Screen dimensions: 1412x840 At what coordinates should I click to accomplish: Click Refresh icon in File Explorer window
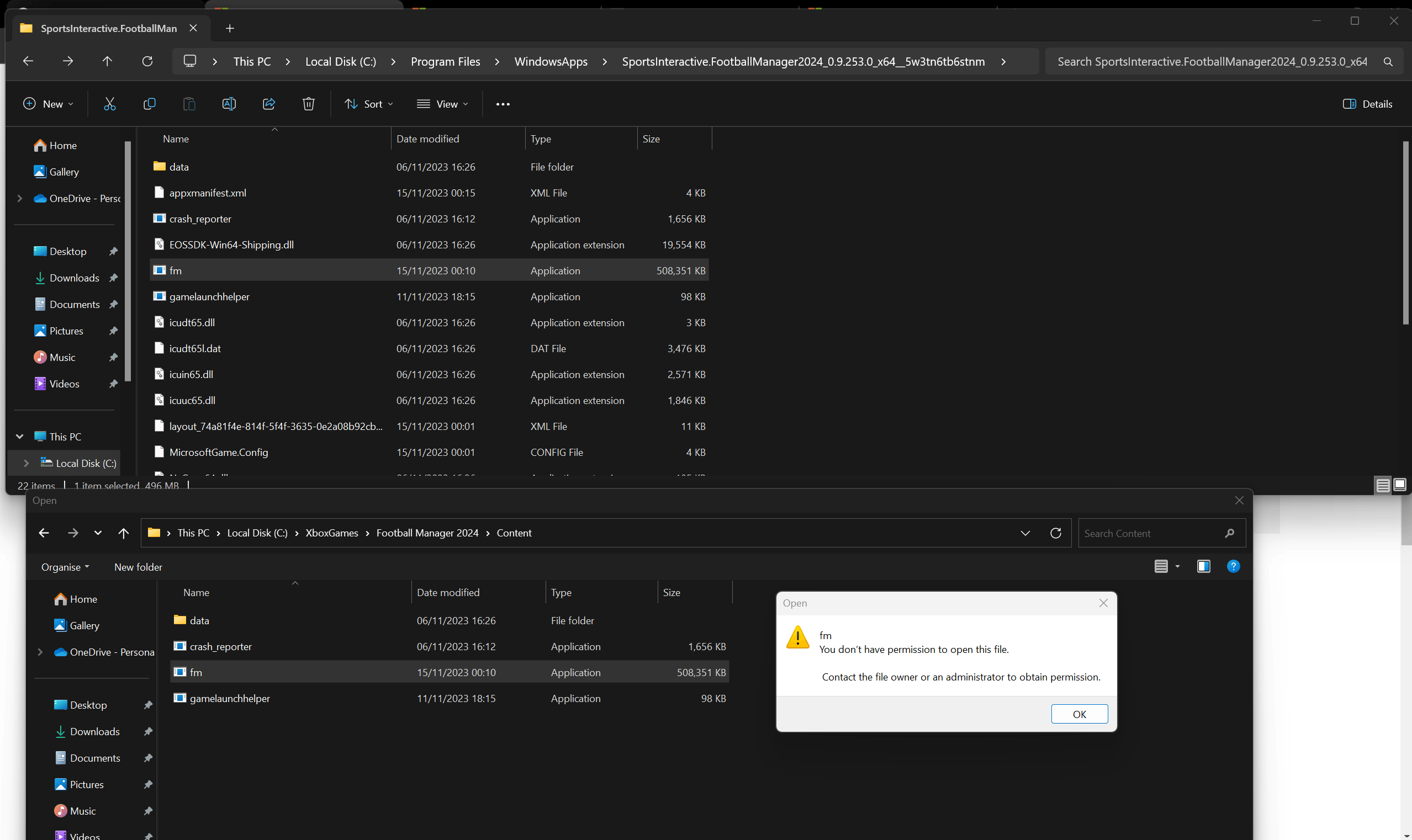coord(147,61)
